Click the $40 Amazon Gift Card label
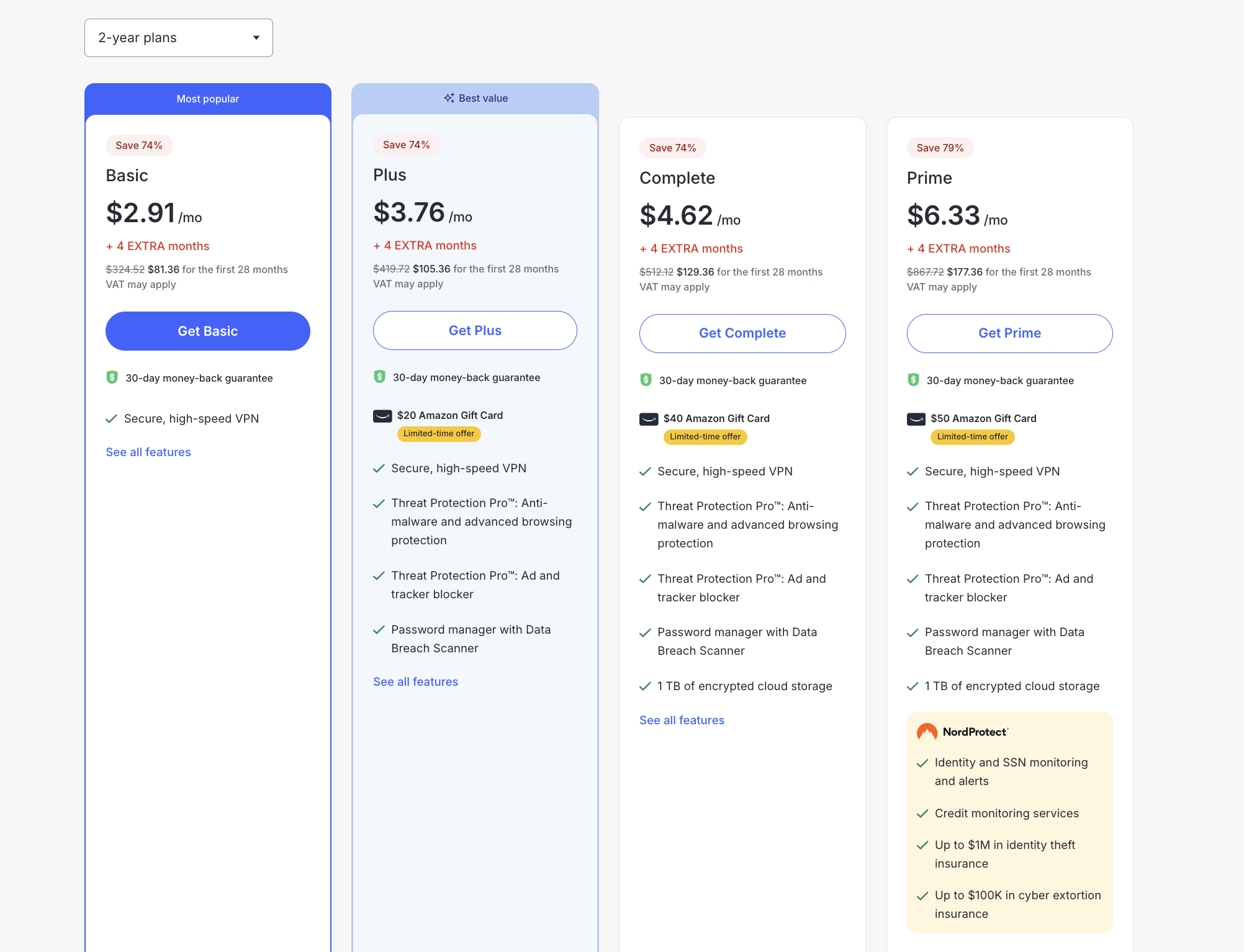 (x=716, y=418)
